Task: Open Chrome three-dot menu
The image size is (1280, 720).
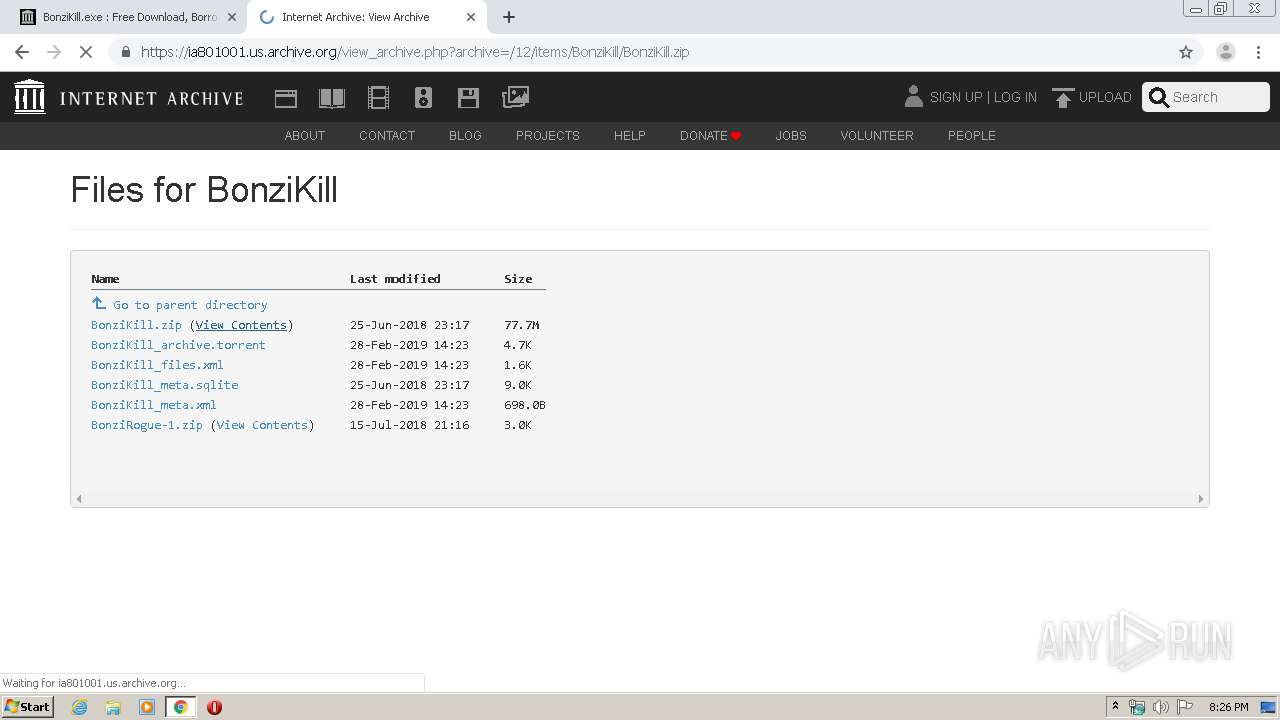Action: click(x=1259, y=52)
